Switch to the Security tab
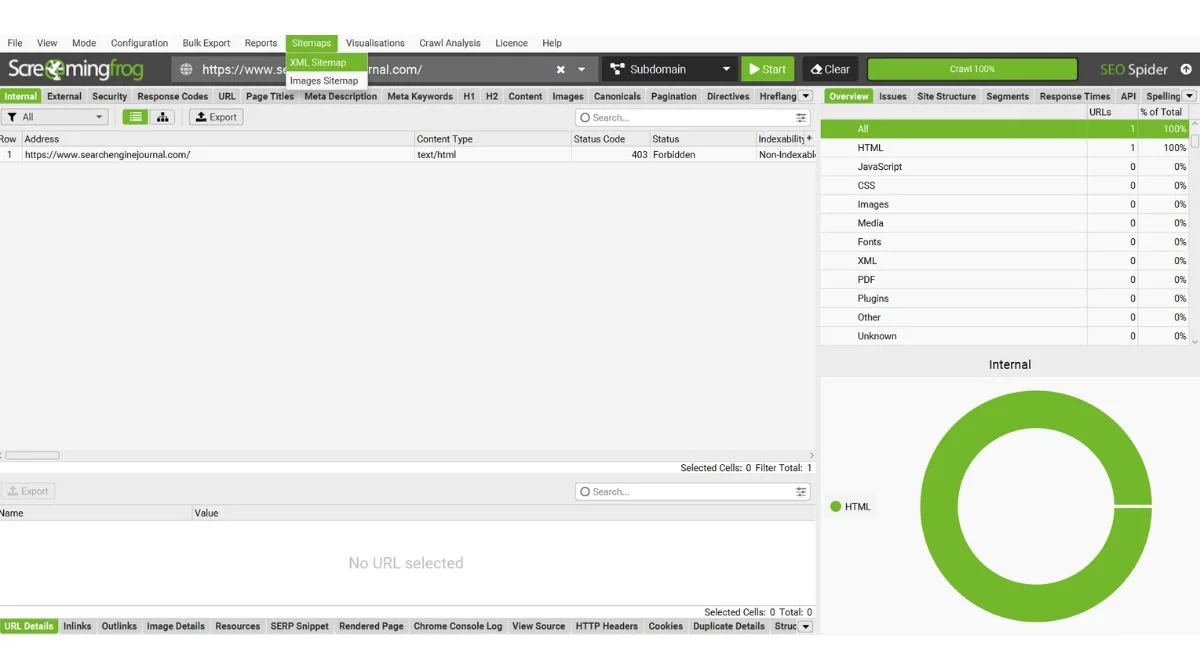 point(110,96)
